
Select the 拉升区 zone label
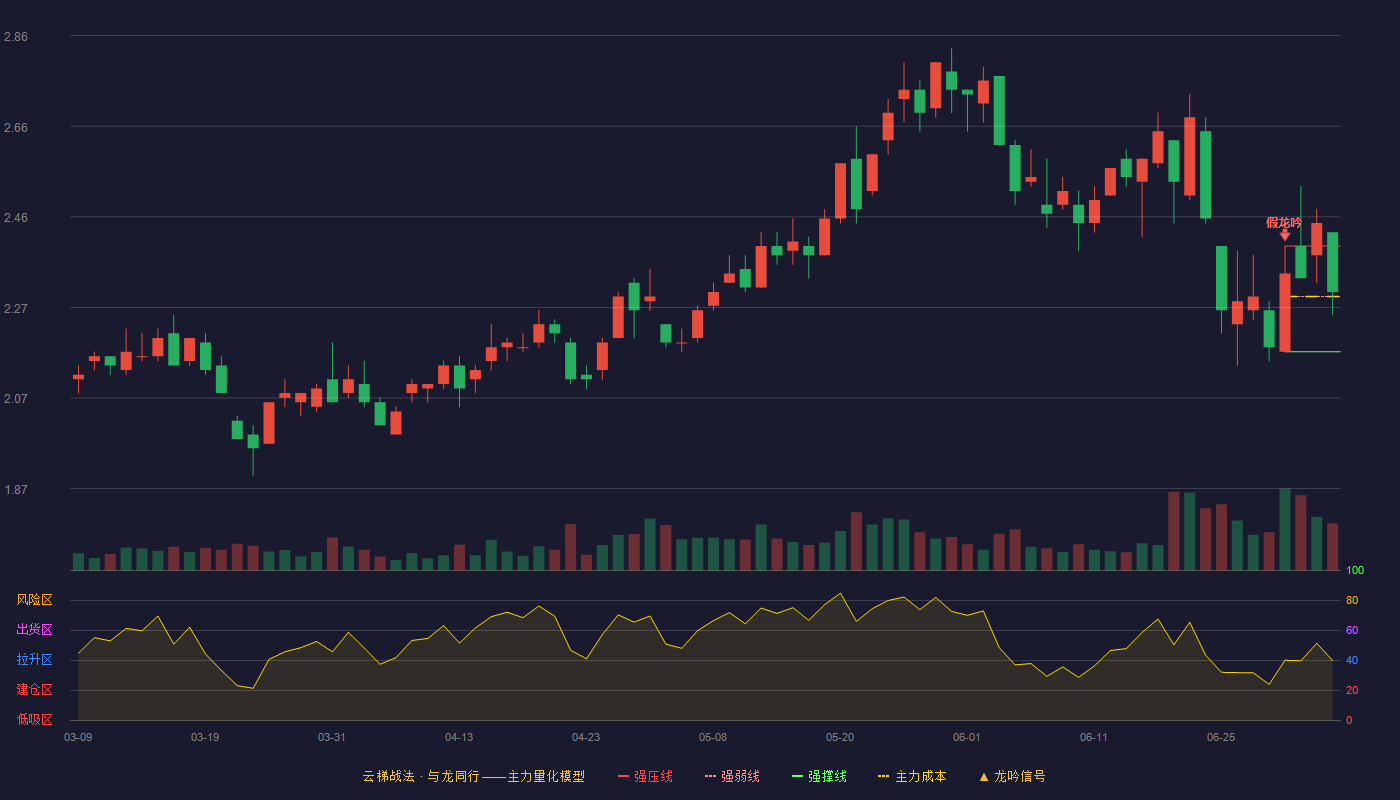34,660
